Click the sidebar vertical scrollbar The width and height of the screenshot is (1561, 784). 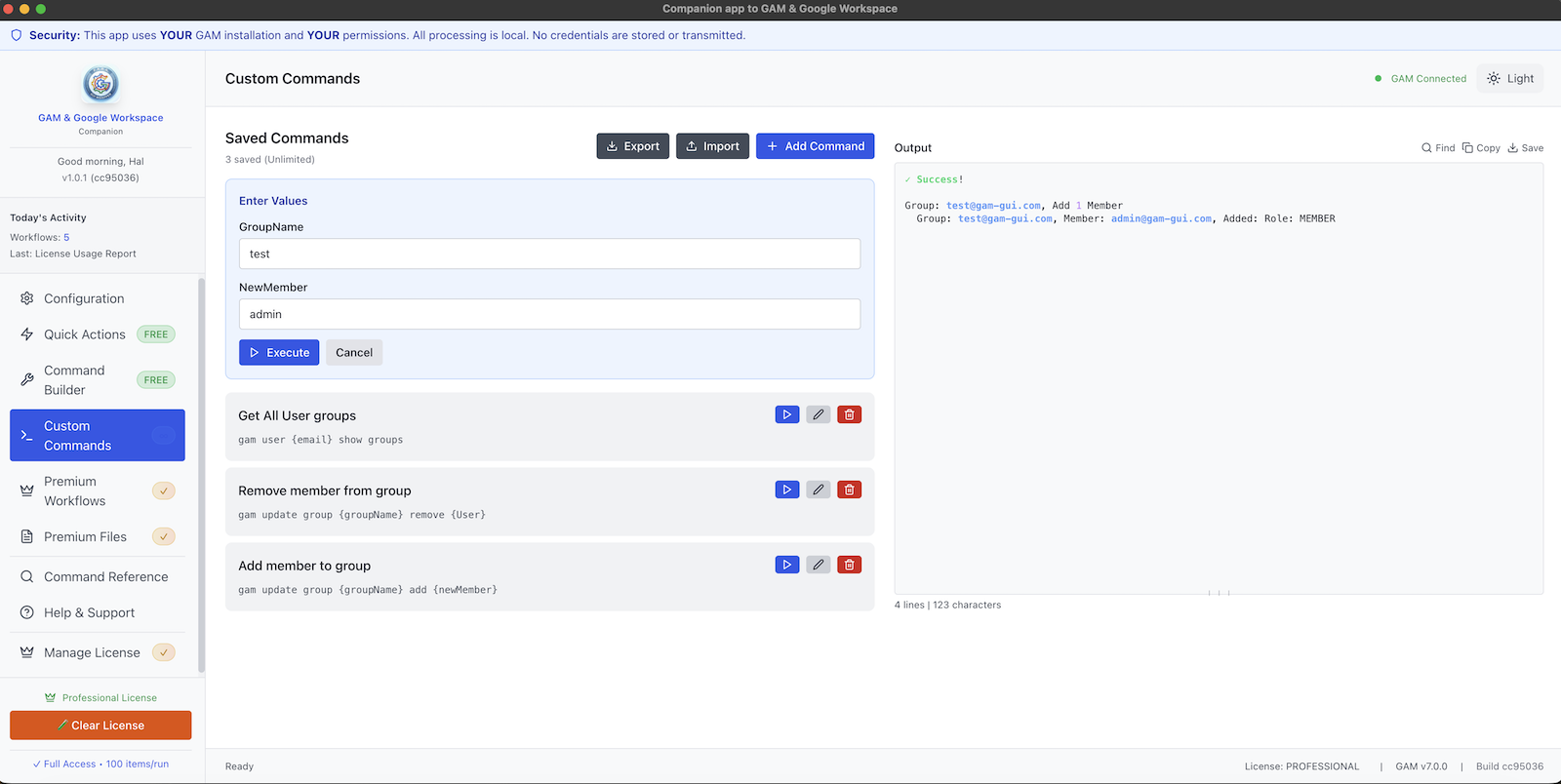[x=201, y=476]
